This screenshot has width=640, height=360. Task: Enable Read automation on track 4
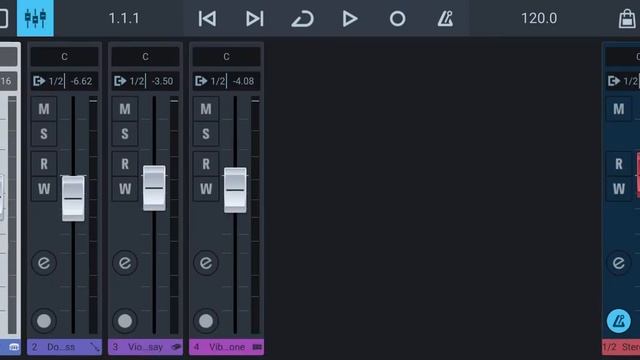tap(206, 164)
